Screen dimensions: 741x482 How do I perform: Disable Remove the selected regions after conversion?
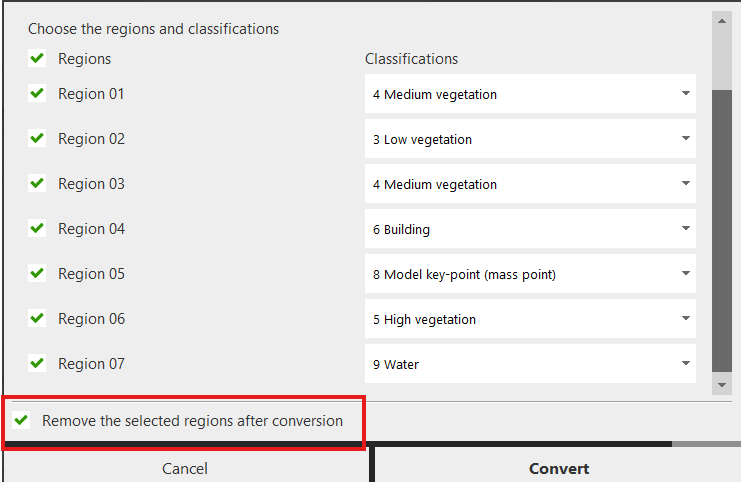21,420
